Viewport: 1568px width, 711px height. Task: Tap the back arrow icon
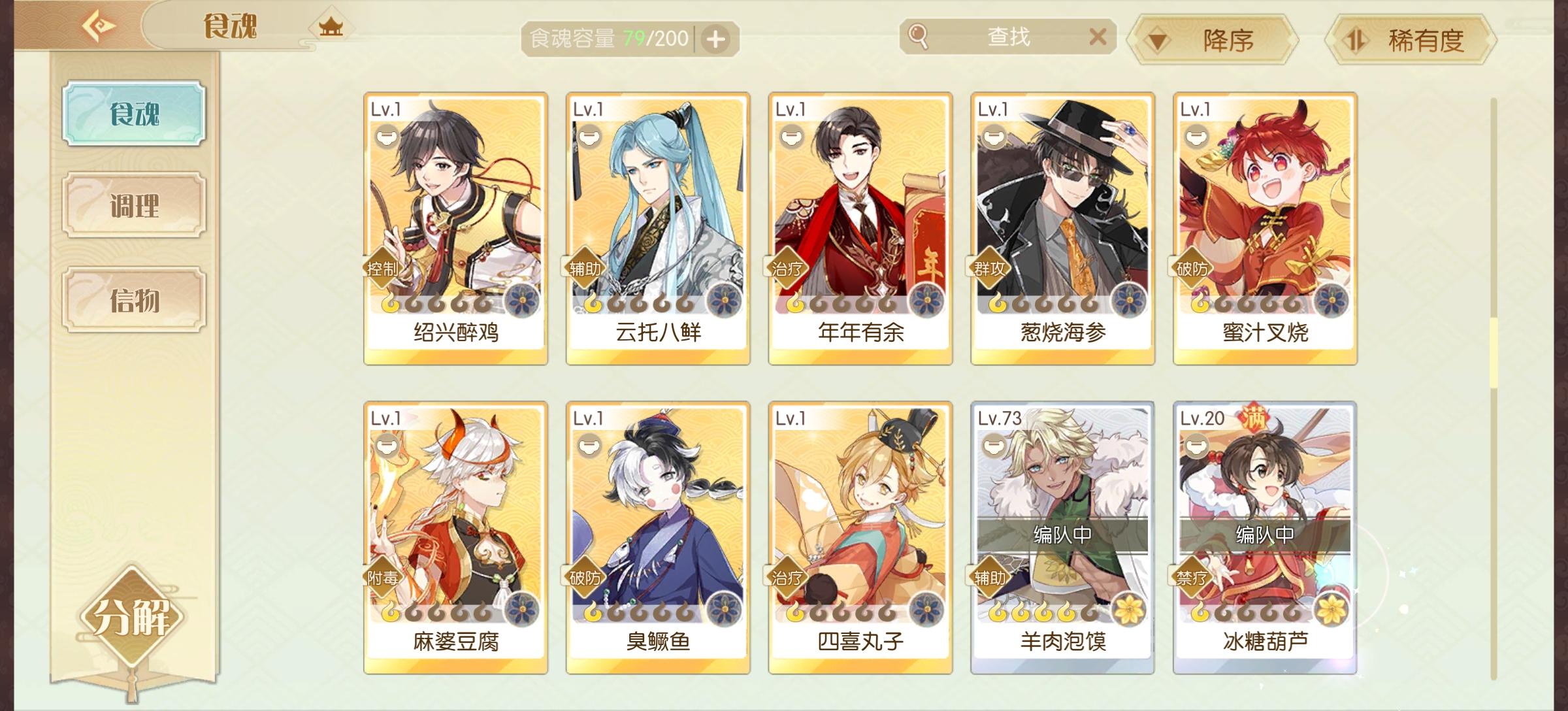(99, 26)
